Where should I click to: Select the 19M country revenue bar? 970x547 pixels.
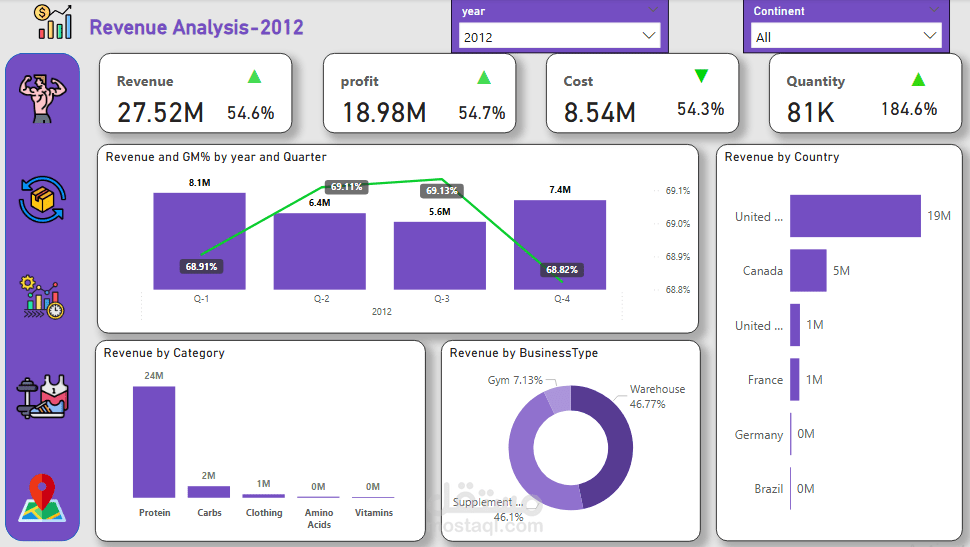coord(855,216)
